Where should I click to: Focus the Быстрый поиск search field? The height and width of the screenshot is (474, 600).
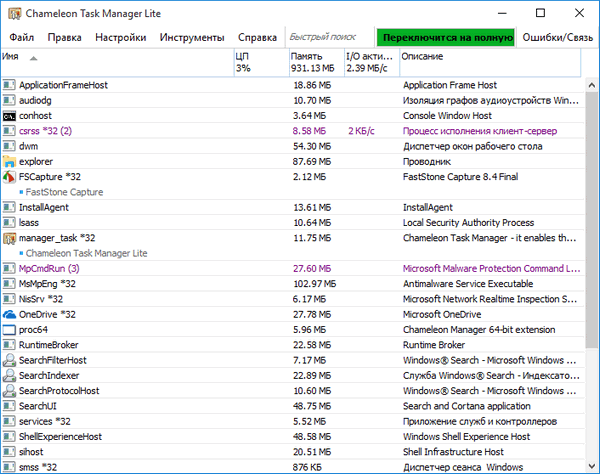(329, 37)
